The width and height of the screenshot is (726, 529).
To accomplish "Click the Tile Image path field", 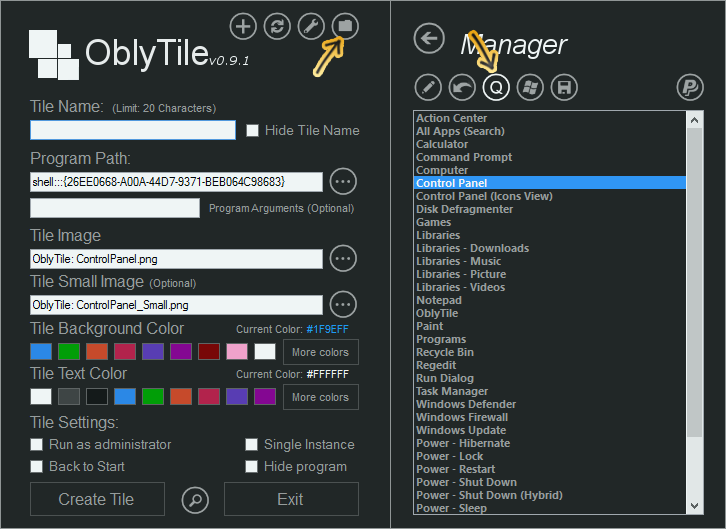I will [x=176, y=259].
